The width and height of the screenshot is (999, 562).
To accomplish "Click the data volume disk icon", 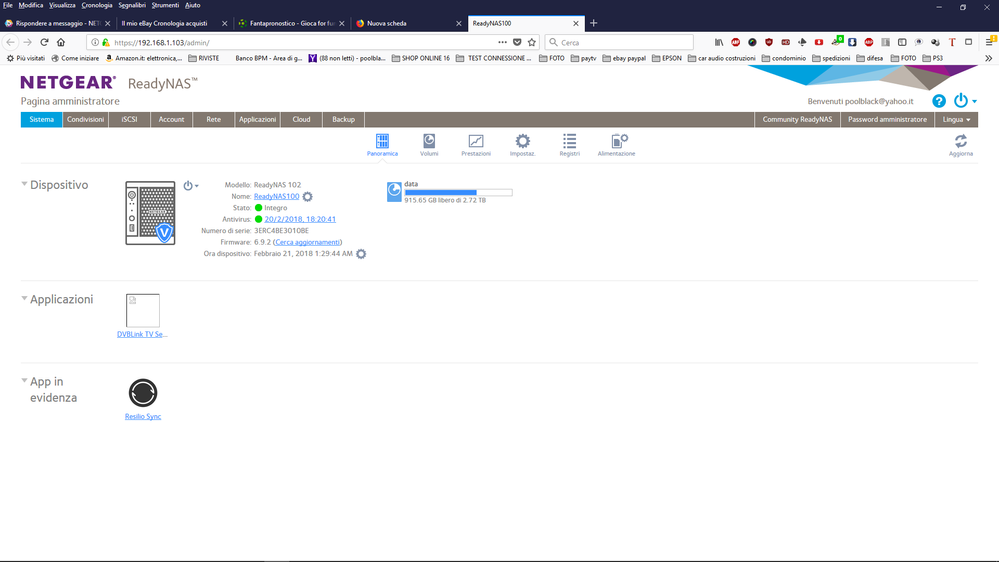I will tap(394, 192).
